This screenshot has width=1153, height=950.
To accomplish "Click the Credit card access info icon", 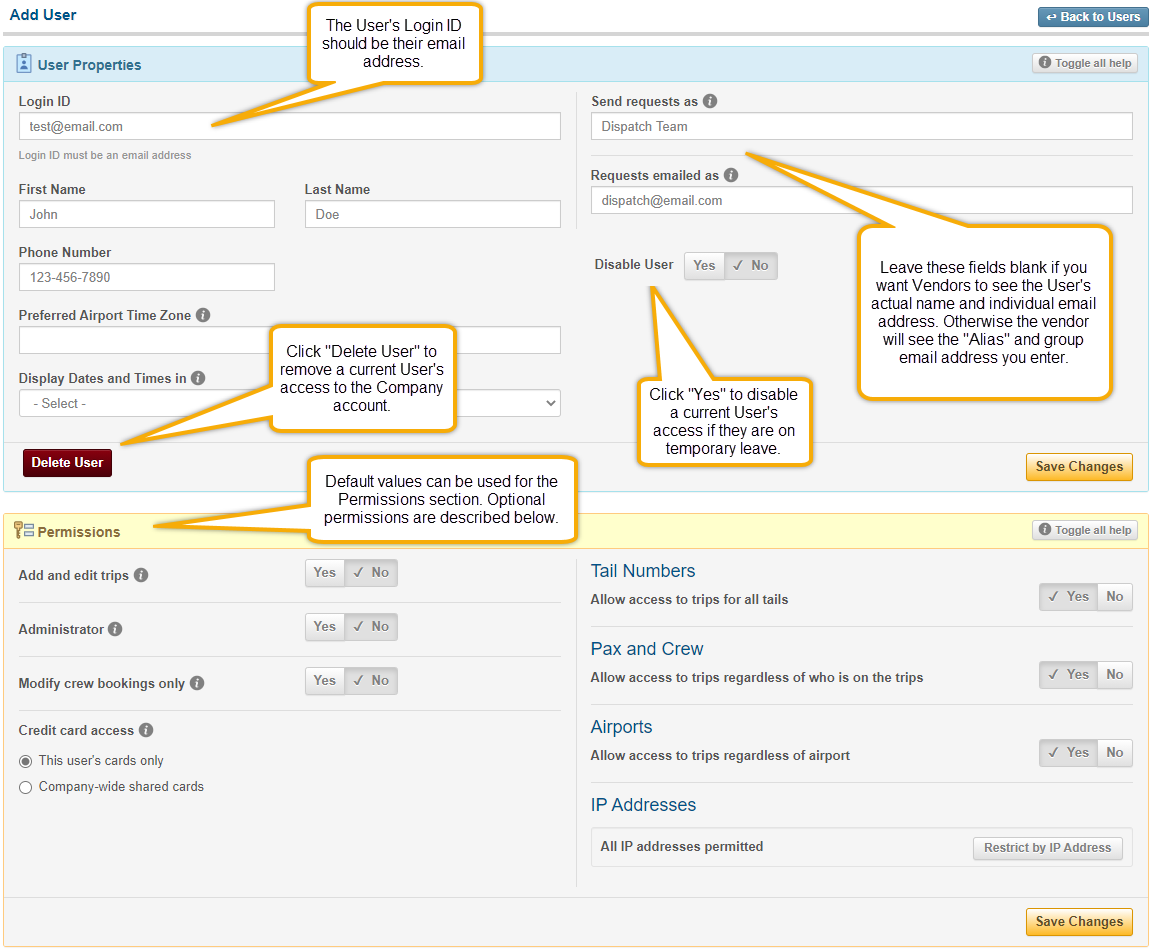I will 148,730.
